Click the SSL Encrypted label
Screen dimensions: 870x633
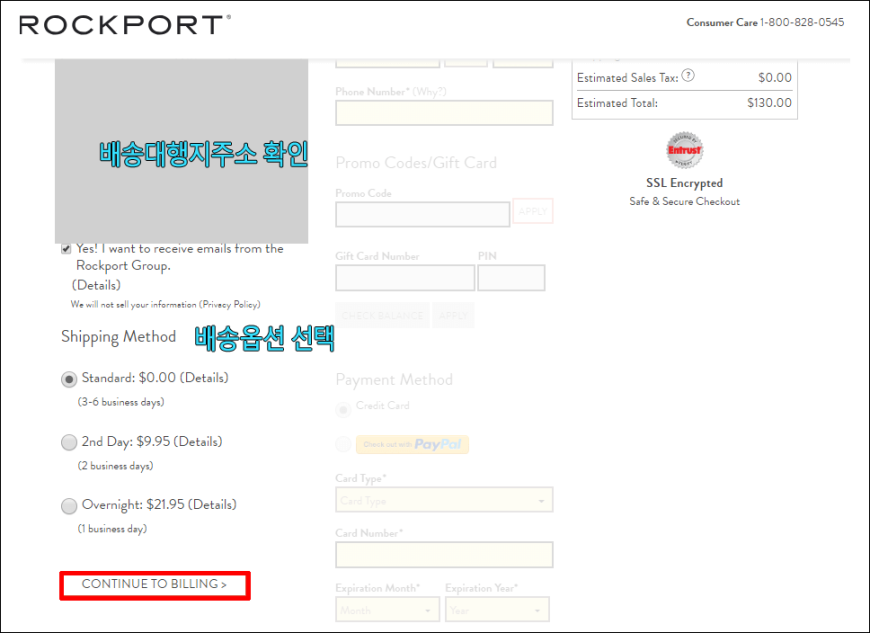(684, 183)
